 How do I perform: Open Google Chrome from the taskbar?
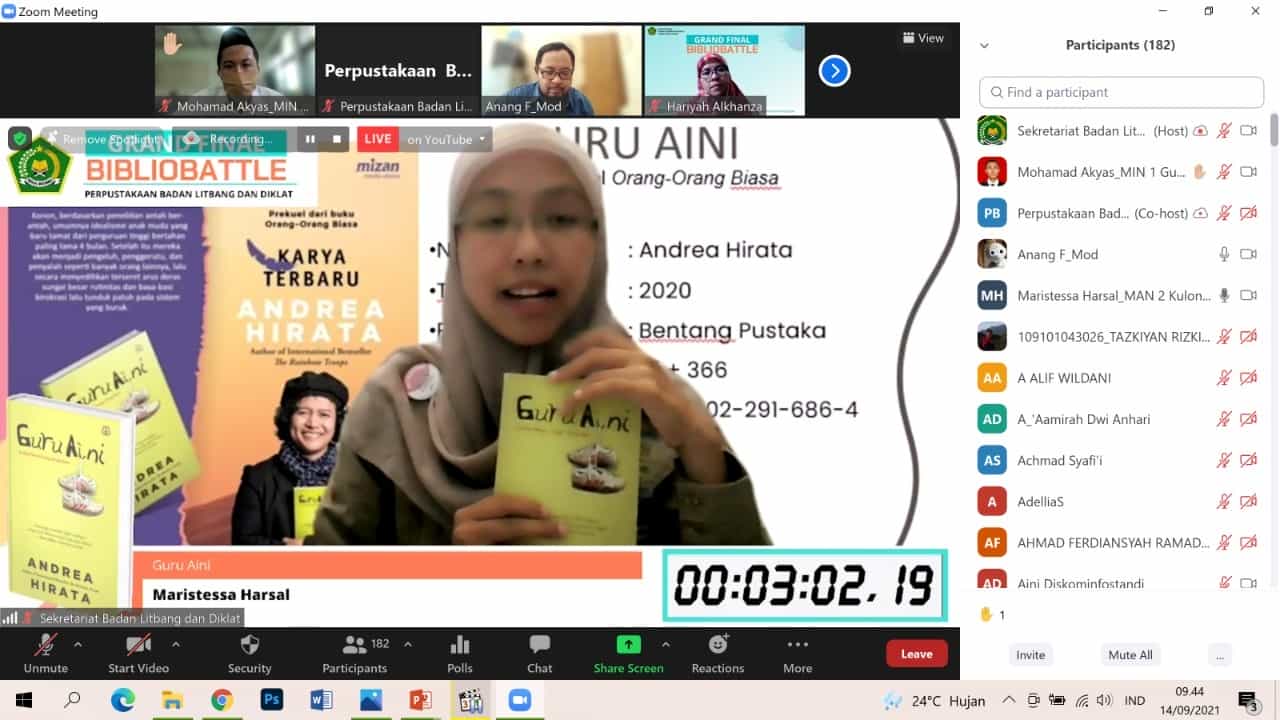(x=222, y=700)
